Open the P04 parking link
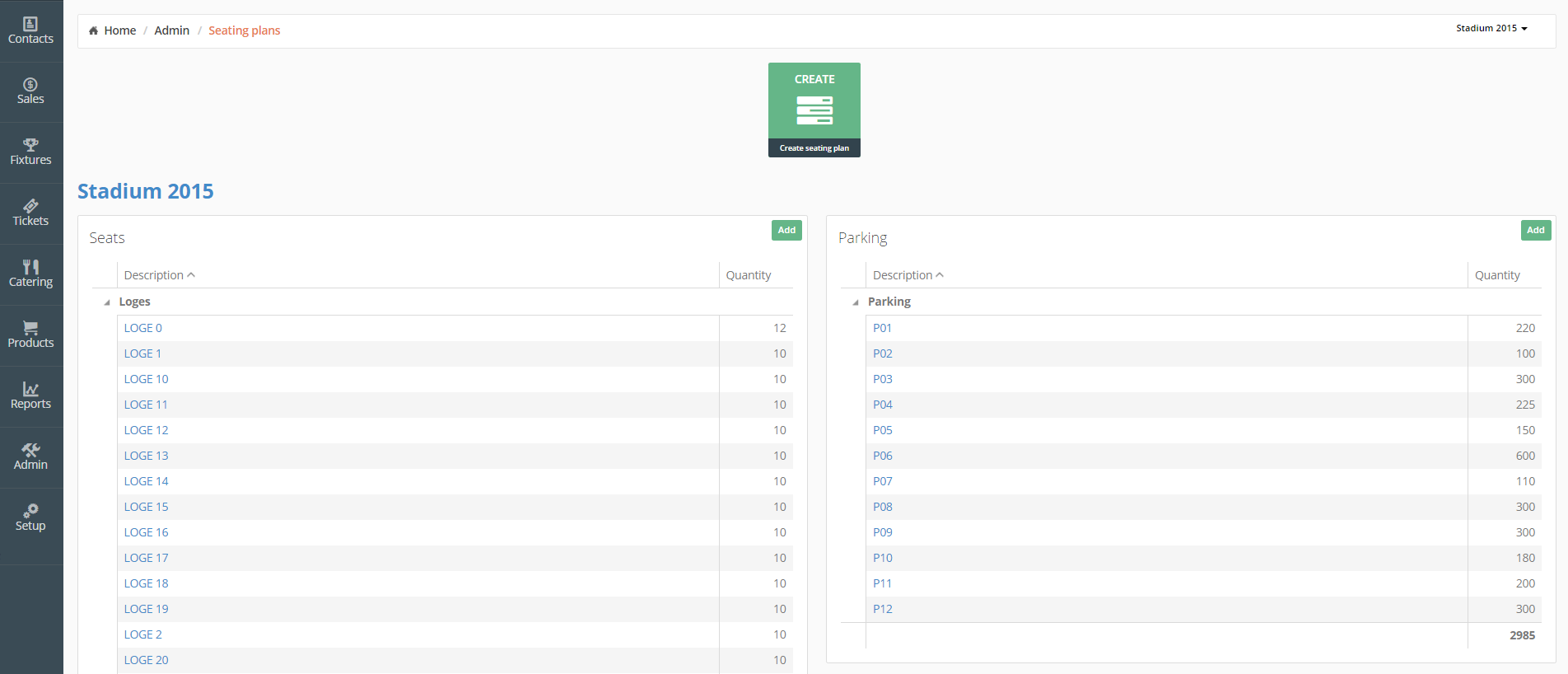Viewport: 1568px width, 674px height. click(882, 405)
